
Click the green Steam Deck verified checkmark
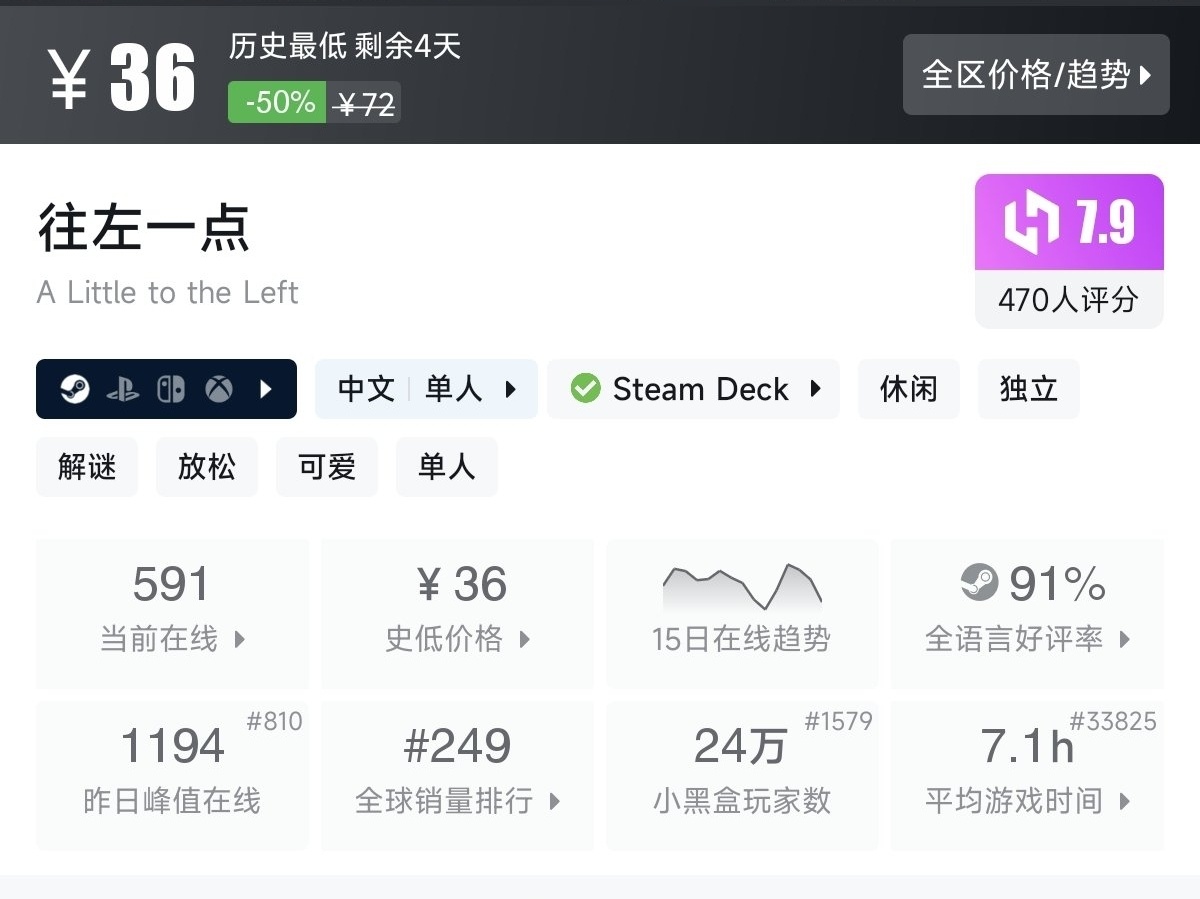click(586, 388)
